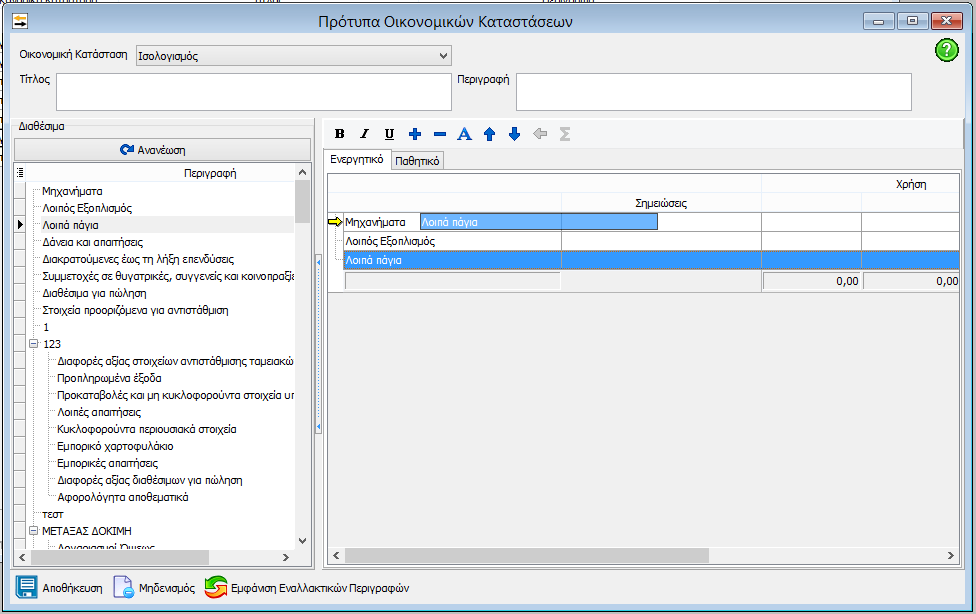Click inside the Τίτλος text field
The height and width of the screenshot is (614, 976).
[254, 92]
